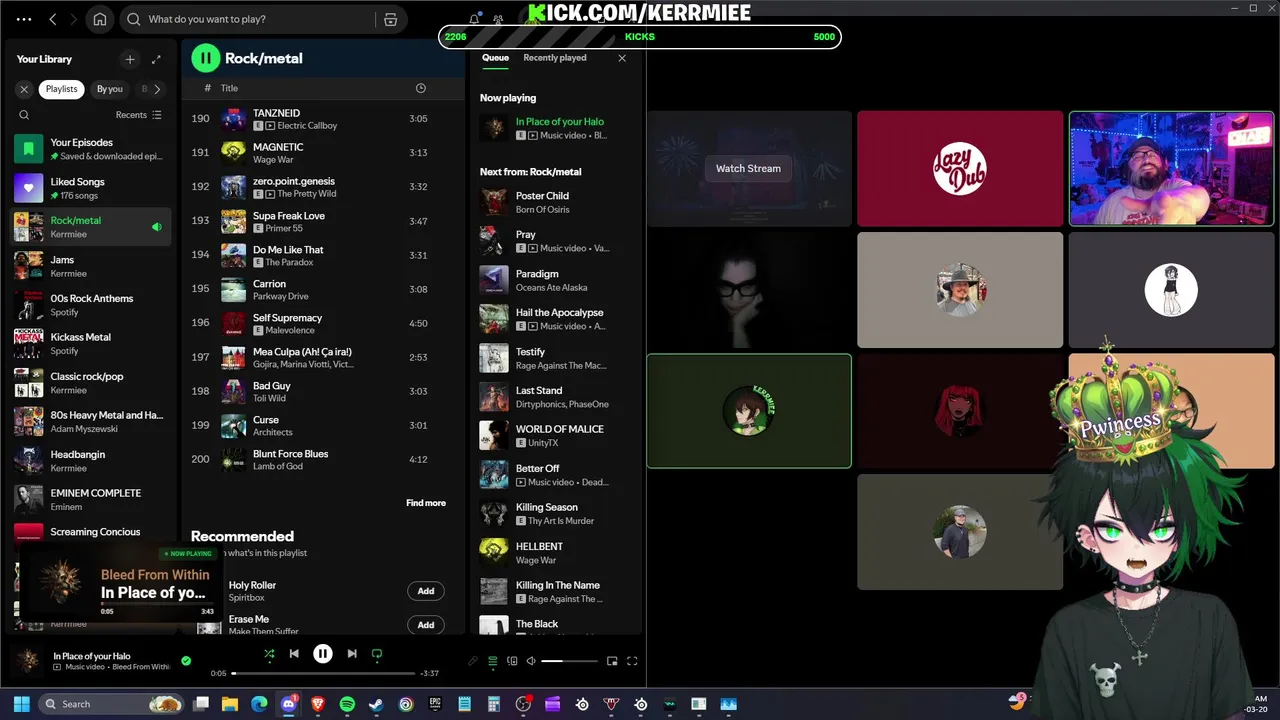
Task: Open Windows Start menu
Action: [x=21, y=704]
